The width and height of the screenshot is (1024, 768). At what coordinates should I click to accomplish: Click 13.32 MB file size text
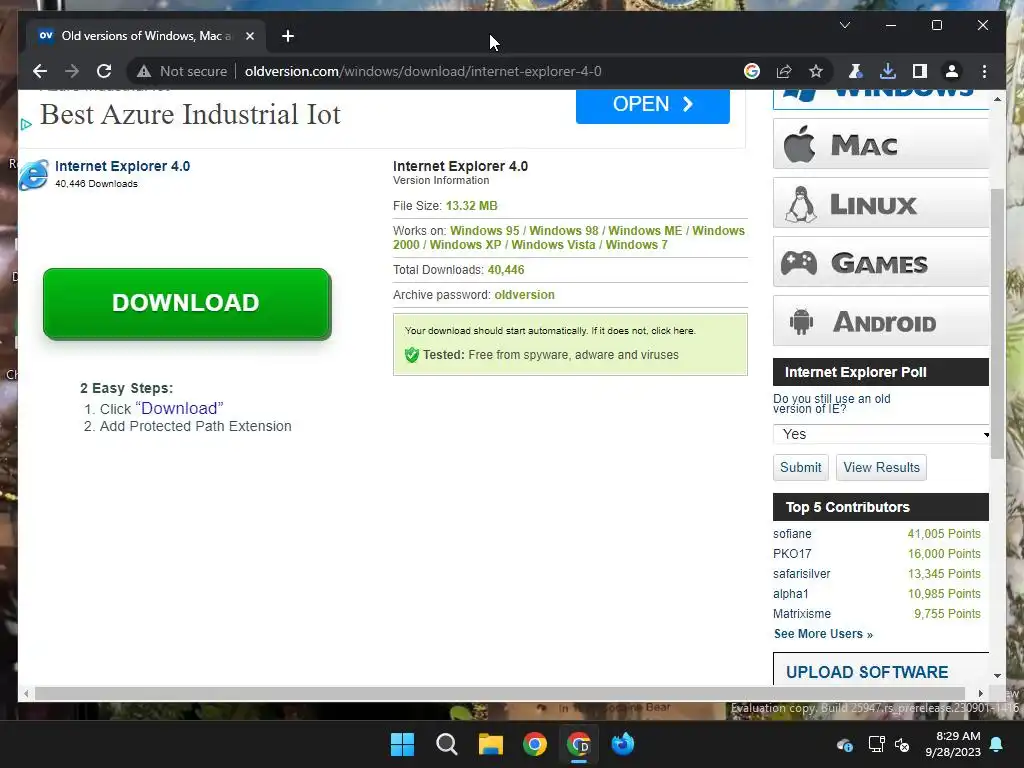[472, 206]
